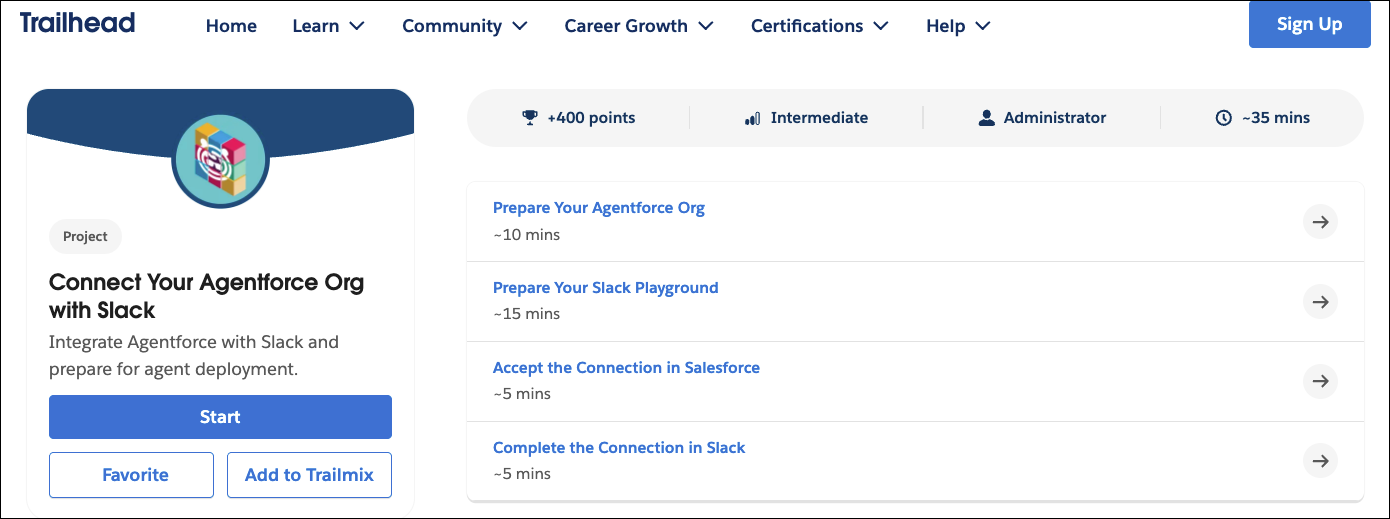Open the Help menu
Viewport: 1390px width, 519px height.
(x=958, y=26)
